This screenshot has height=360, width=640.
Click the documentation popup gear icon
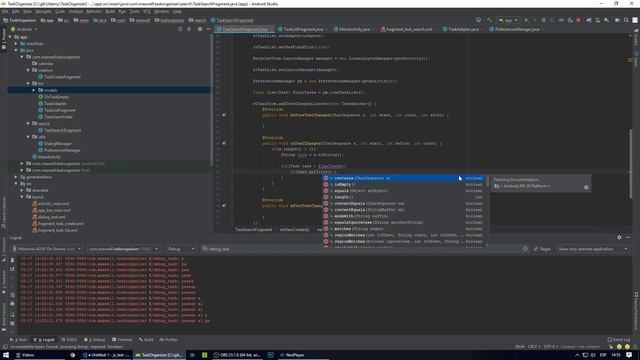click(x=586, y=187)
